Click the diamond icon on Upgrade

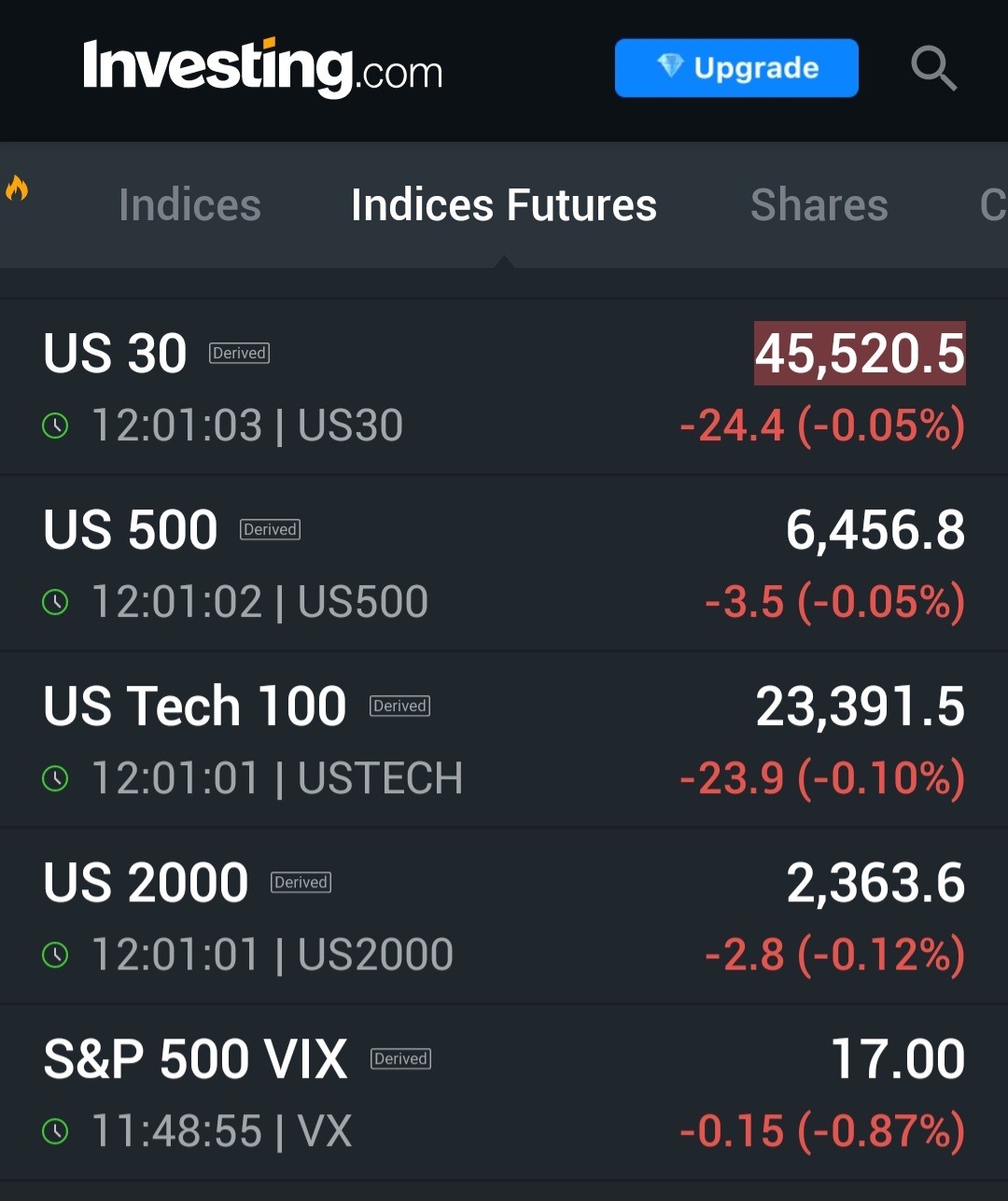[x=670, y=66]
